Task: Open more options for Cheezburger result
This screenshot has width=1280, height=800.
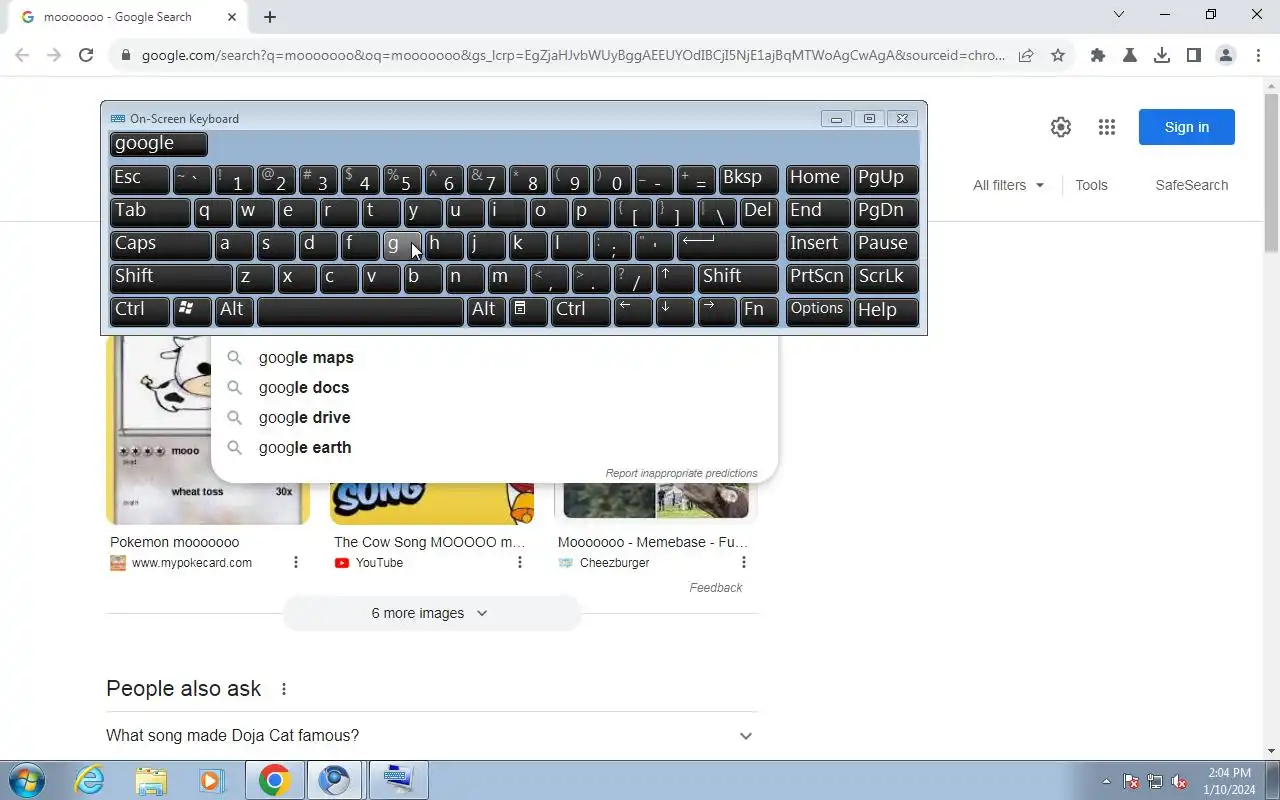Action: pos(744,563)
